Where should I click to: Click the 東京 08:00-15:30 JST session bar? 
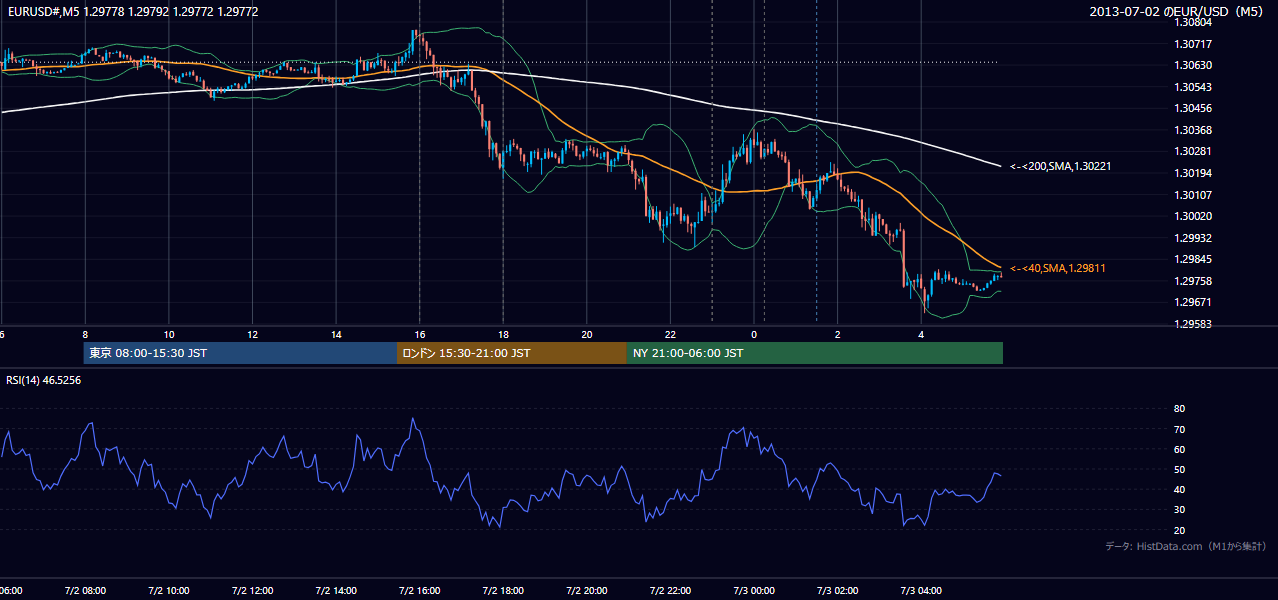(240, 353)
